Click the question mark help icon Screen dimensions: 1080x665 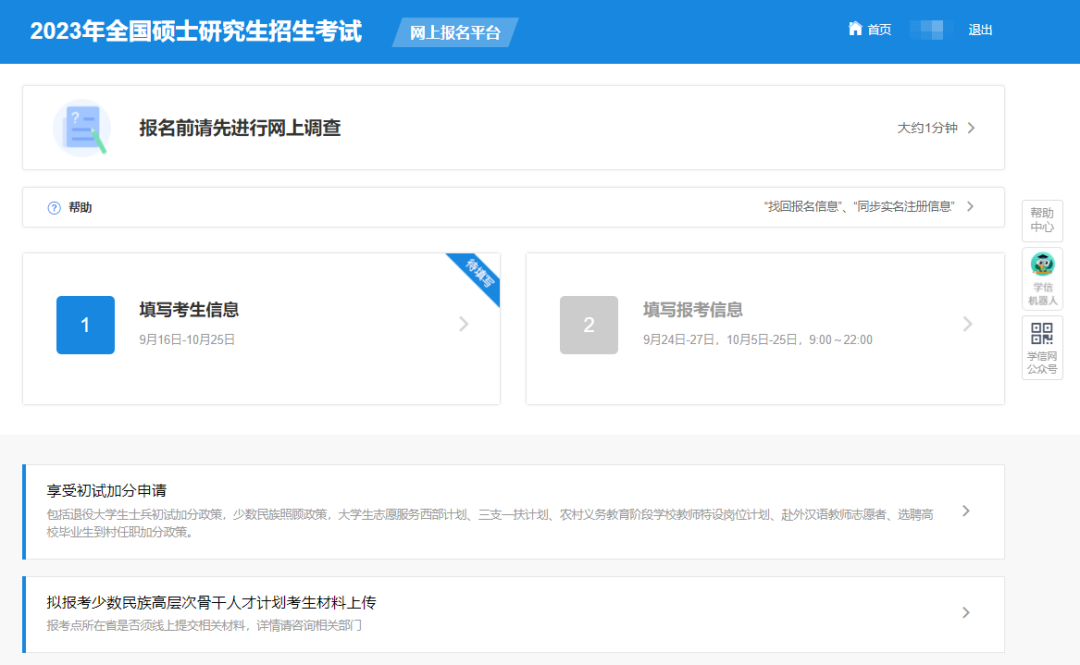pos(54,208)
